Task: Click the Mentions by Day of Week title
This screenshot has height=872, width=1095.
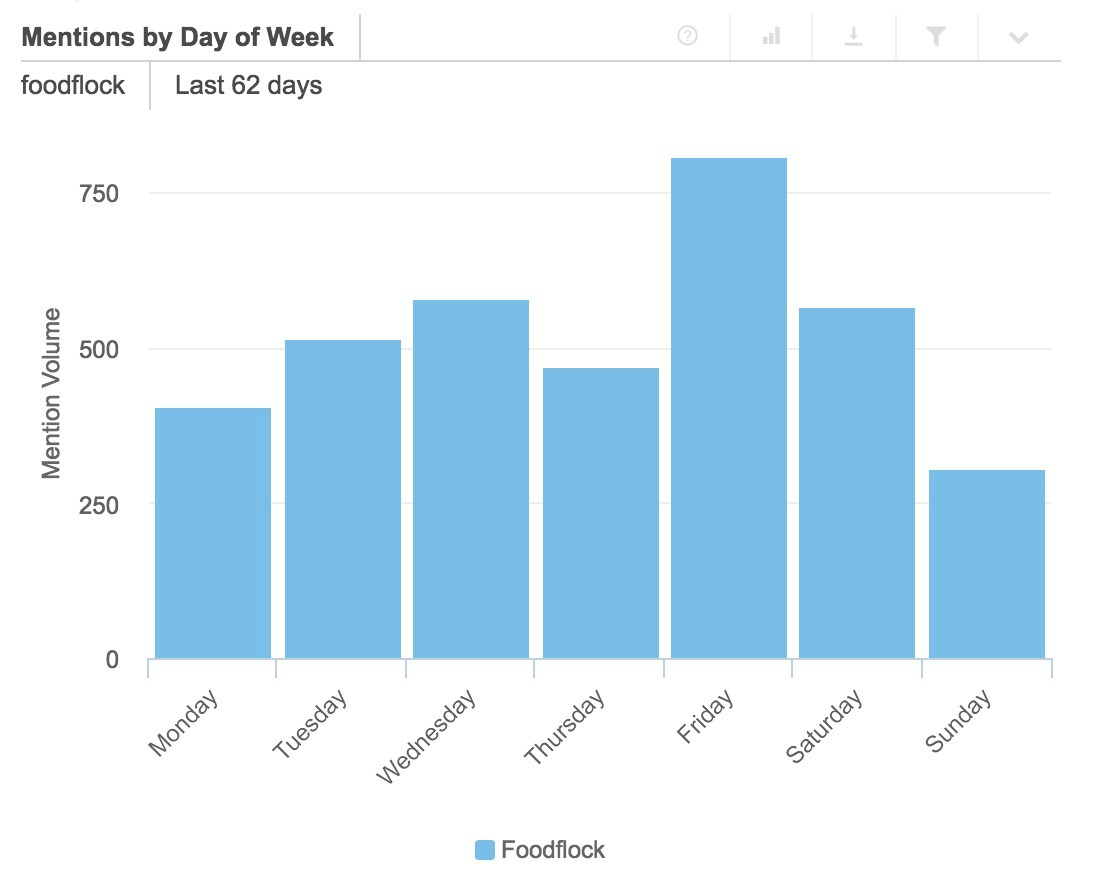Action: coord(177,38)
